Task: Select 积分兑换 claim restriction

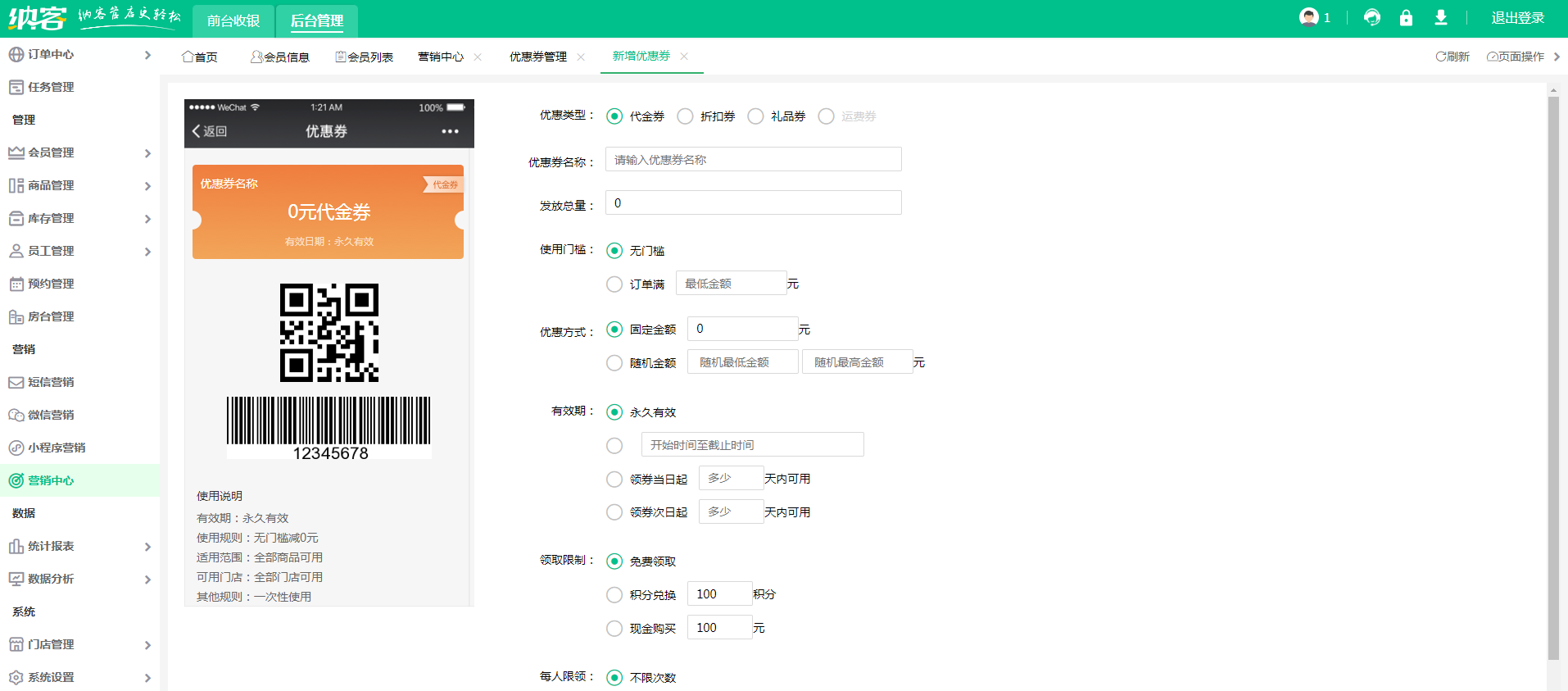Action: pyautogui.click(x=614, y=594)
